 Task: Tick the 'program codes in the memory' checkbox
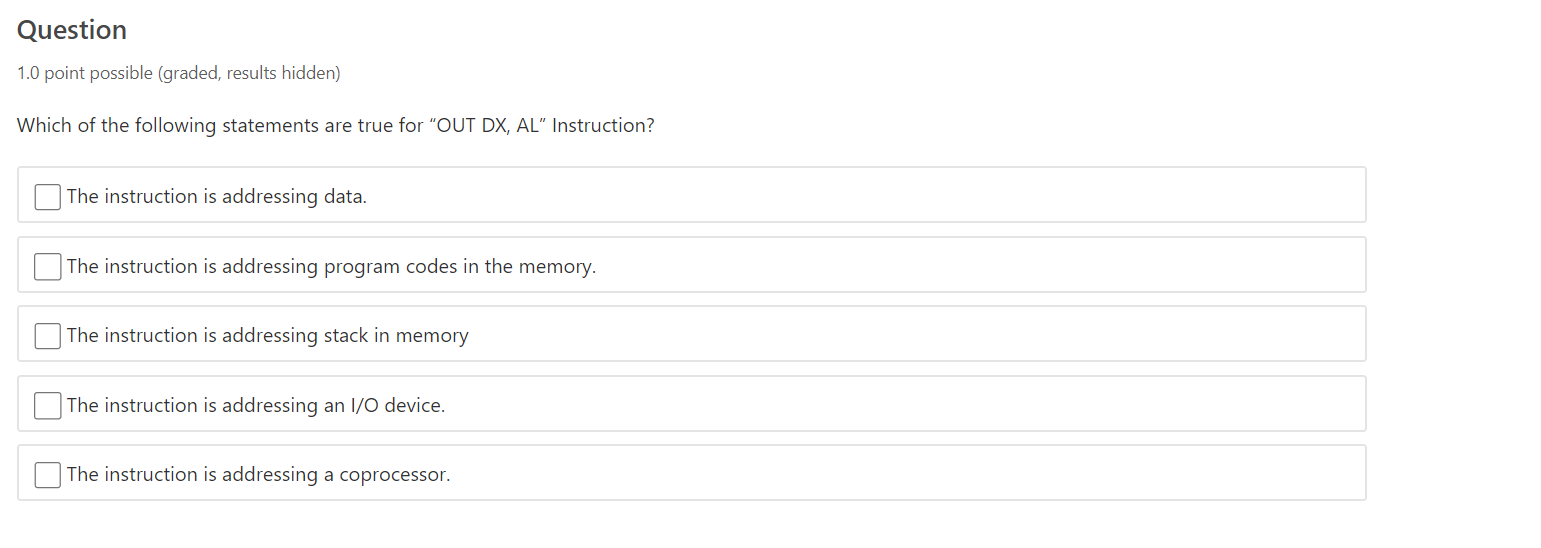(x=48, y=267)
